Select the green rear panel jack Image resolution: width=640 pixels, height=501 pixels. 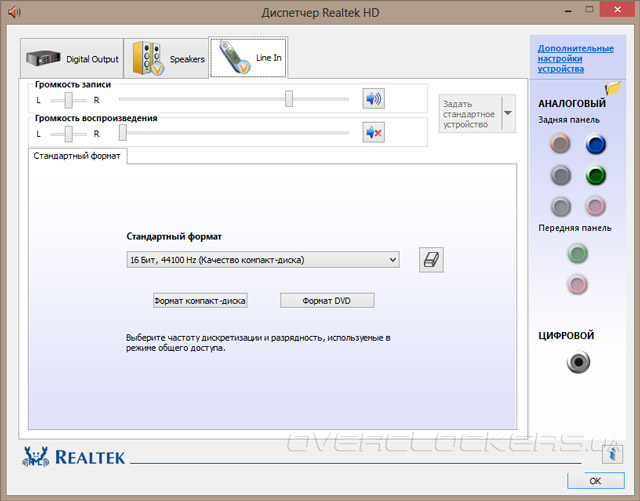coord(596,176)
